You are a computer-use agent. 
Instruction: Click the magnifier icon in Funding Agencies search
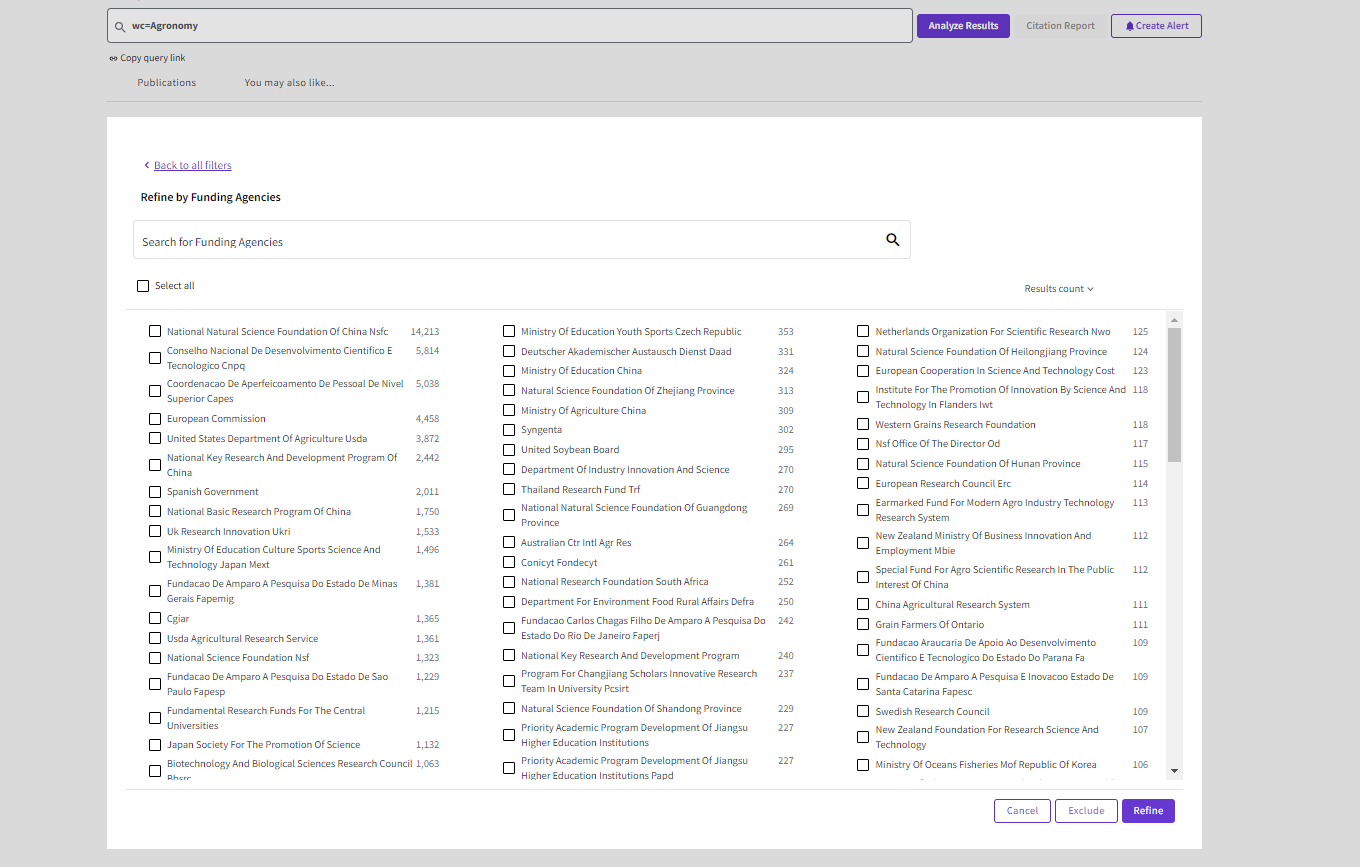click(893, 240)
